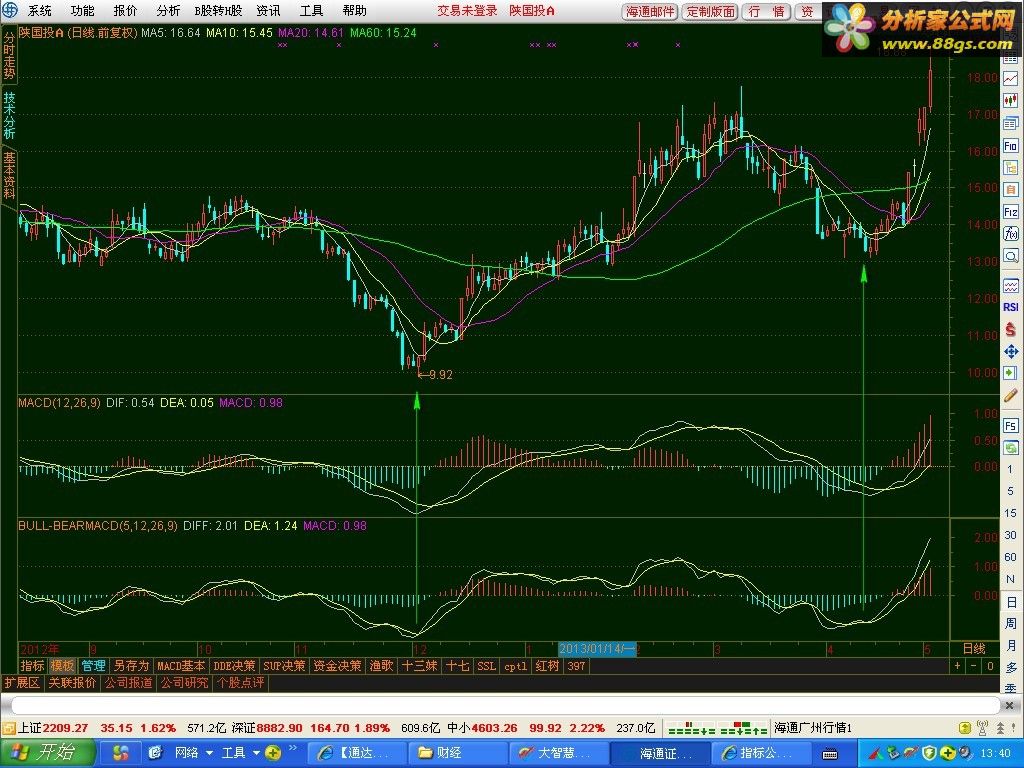Click the on-screen keyboard taskbar icon
The width and height of the screenshot is (1024, 768).
(830, 754)
